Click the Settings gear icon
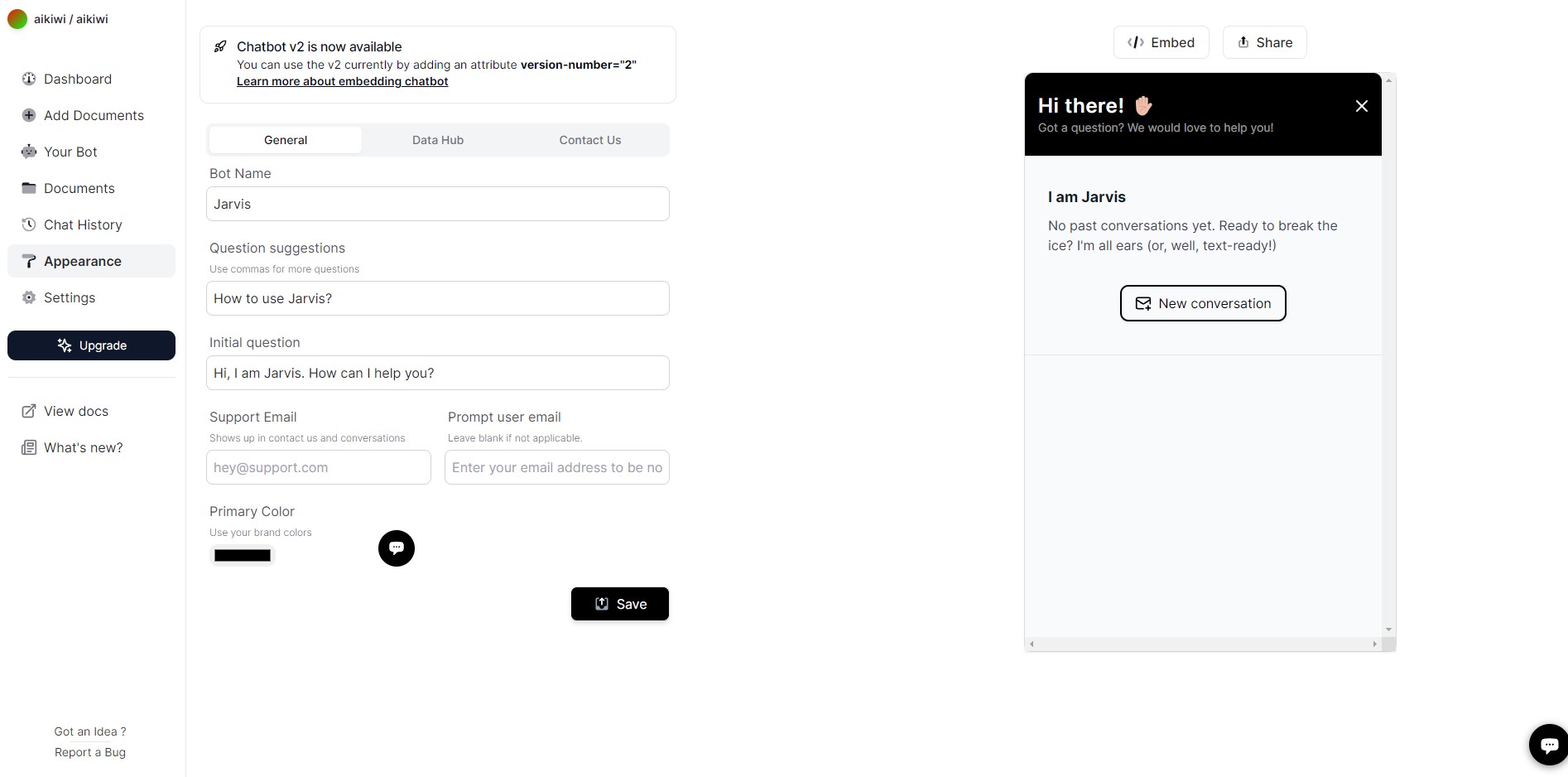 point(29,297)
